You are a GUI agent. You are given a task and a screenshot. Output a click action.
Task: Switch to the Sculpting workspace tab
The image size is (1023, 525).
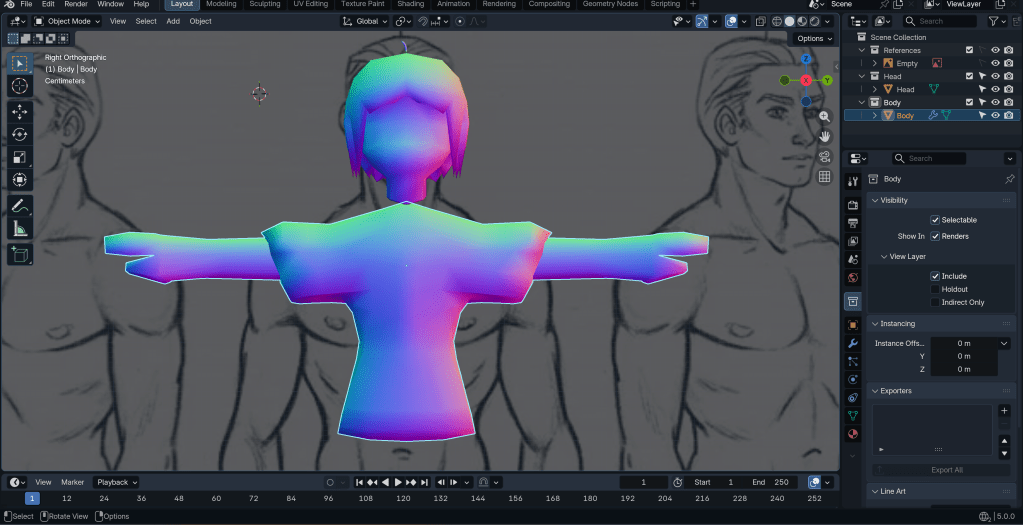pos(265,4)
